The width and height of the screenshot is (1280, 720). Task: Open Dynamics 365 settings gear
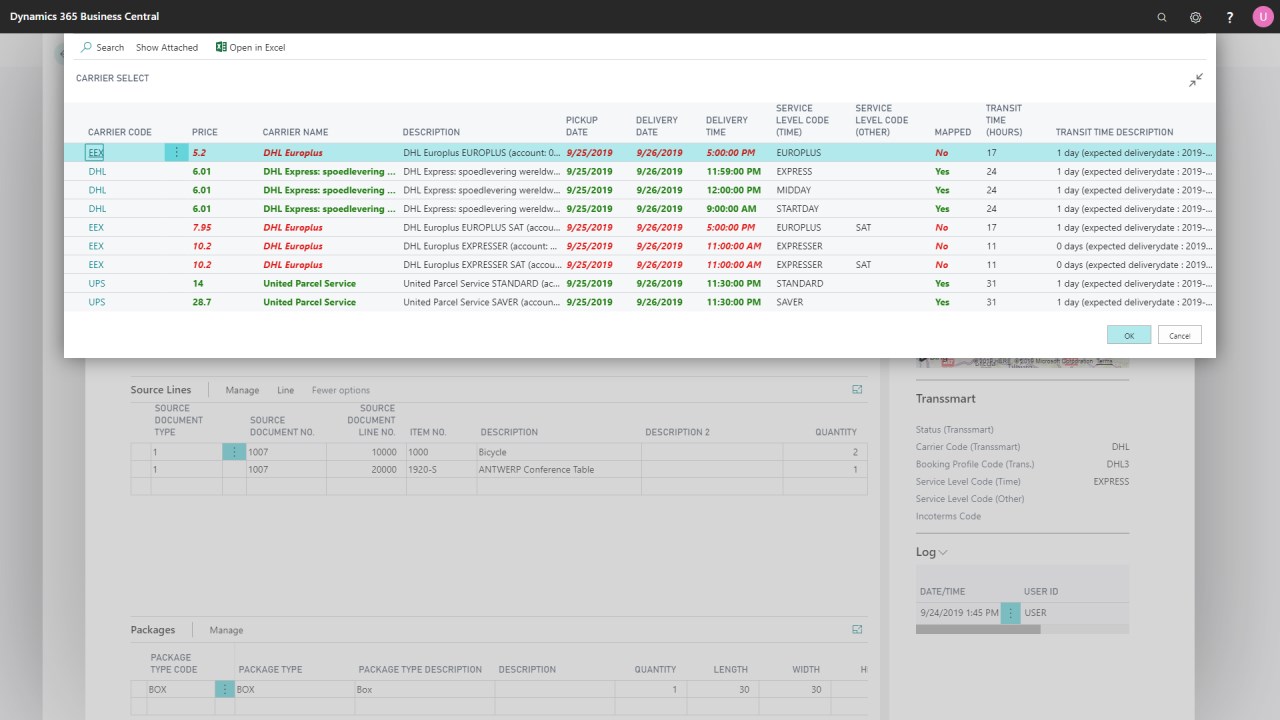(x=1195, y=17)
